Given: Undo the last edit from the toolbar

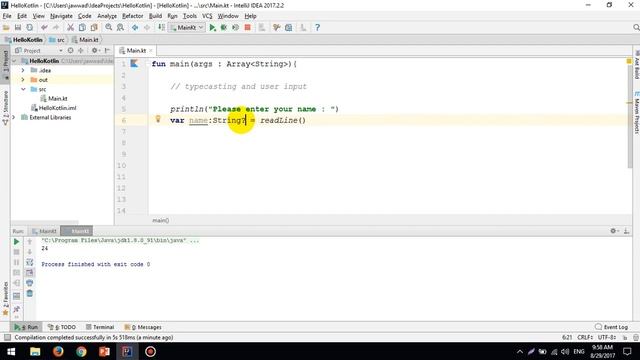Looking at the screenshot, I should click(x=44, y=27).
